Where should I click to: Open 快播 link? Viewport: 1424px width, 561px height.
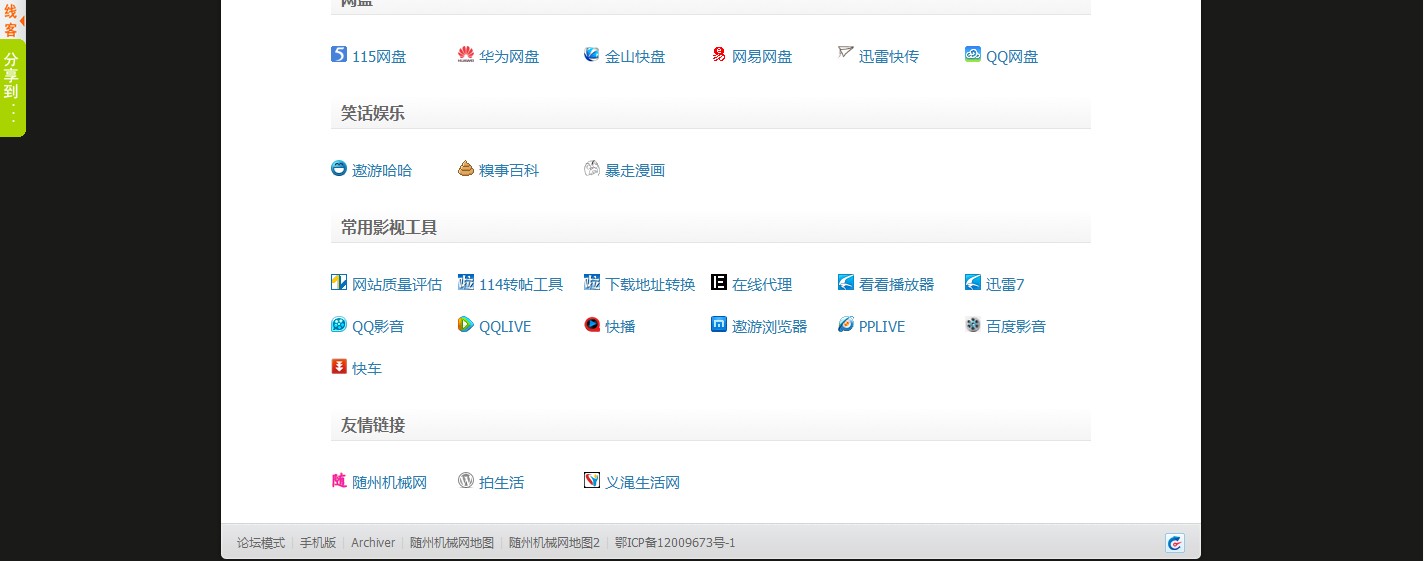point(620,327)
